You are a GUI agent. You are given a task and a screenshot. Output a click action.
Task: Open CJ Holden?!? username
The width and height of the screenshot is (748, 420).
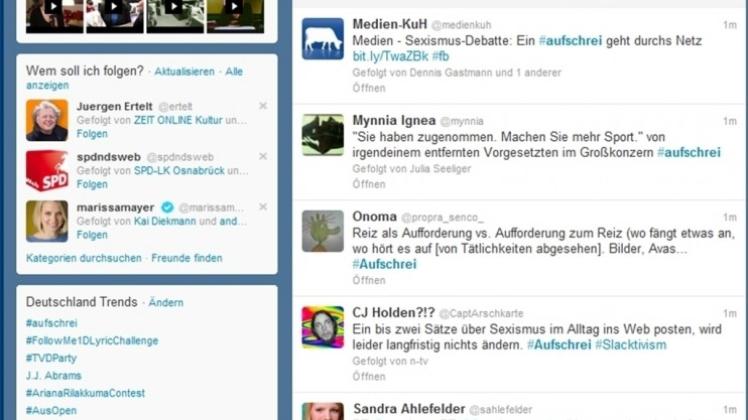coord(394,313)
